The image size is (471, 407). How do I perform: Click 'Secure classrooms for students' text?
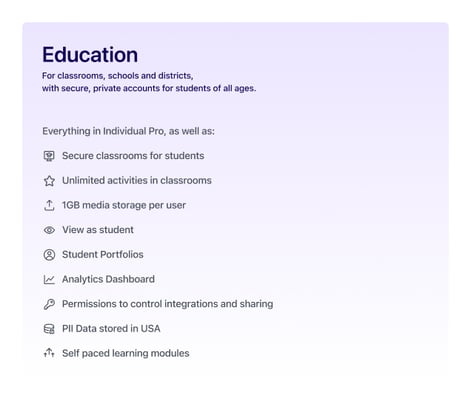133,156
